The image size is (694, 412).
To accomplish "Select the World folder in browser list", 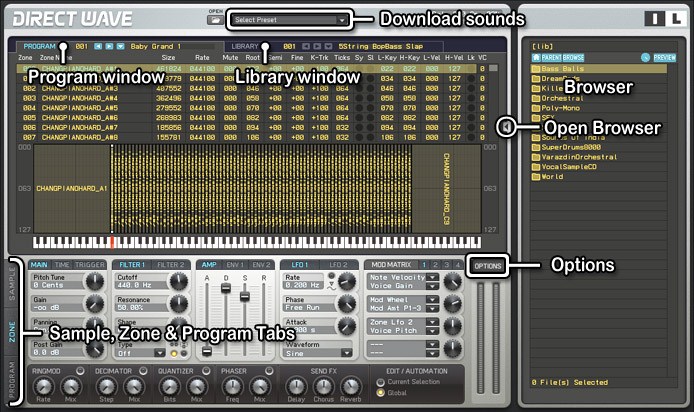I will pos(552,176).
